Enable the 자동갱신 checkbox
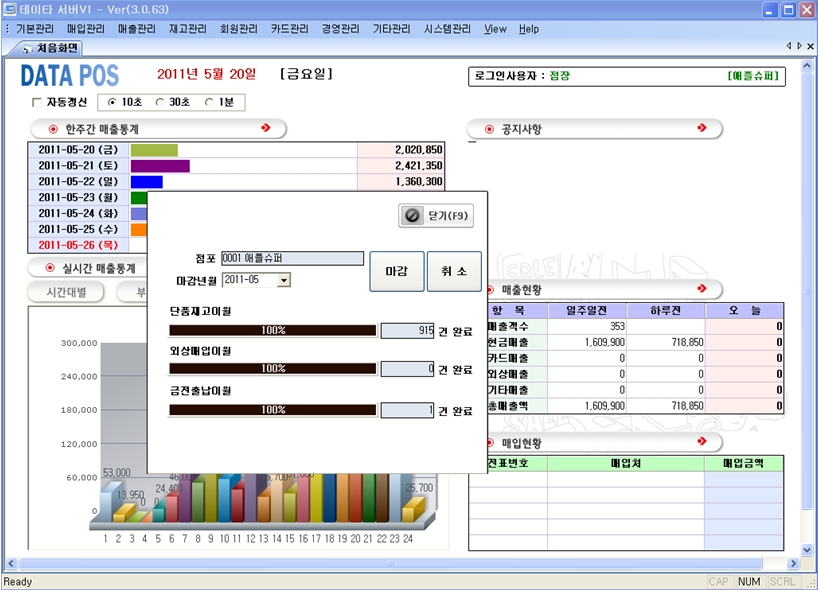818x590 pixels. click(x=37, y=102)
